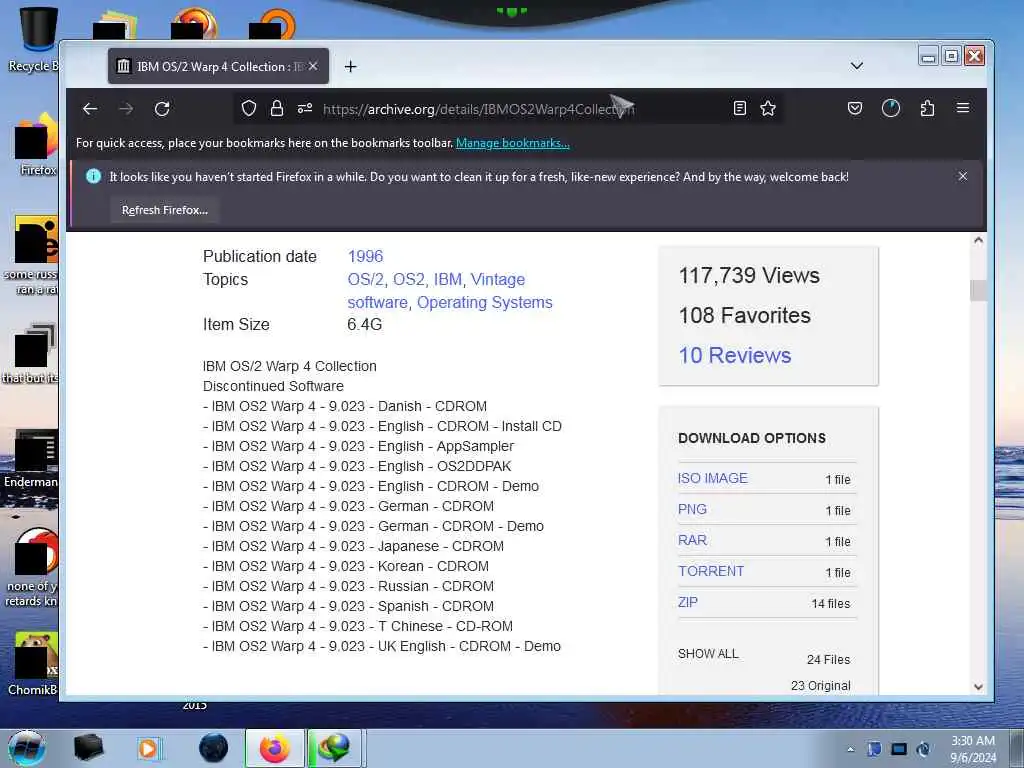Image resolution: width=1024 pixels, height=768 pixels.
Task: Open the 1996 publication date link
Action: tap(365, 256)
